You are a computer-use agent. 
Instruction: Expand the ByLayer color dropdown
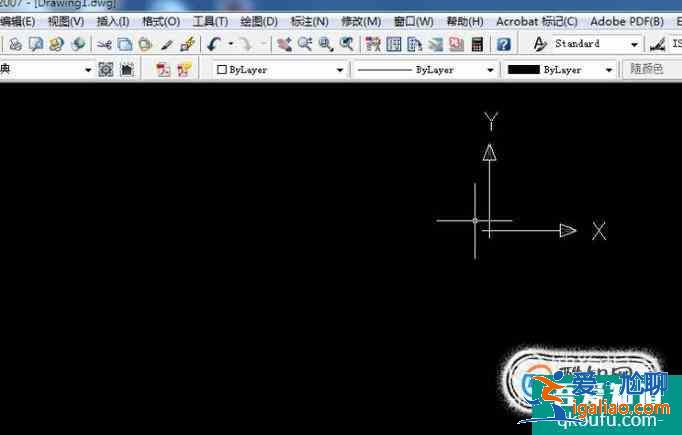click(x=340, y=70)
